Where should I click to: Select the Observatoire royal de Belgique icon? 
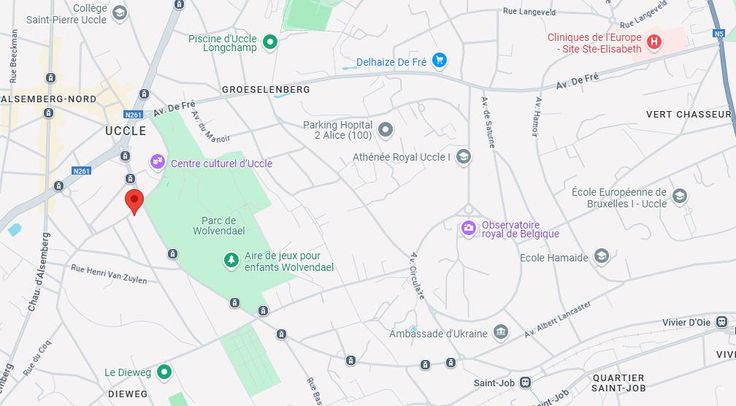coord(468,229)
